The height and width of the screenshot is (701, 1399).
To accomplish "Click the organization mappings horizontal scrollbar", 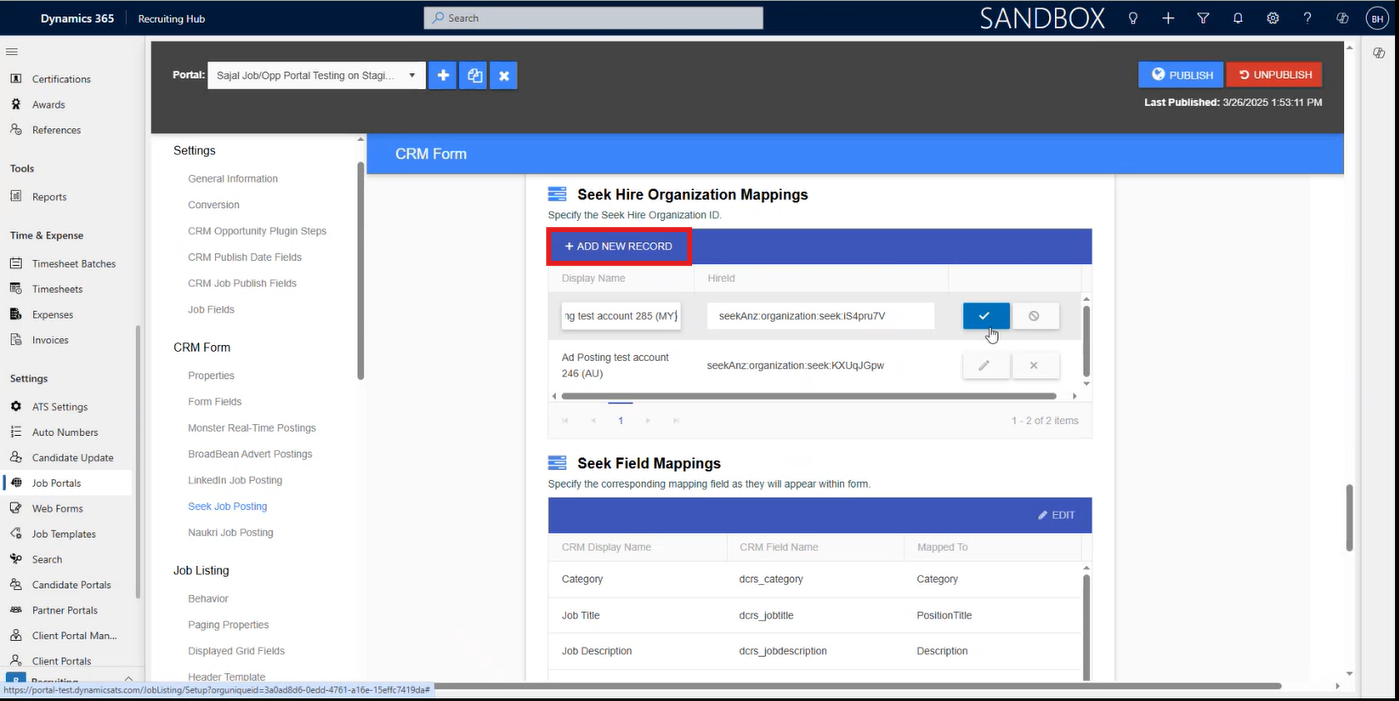I will [x=809, y=396].
